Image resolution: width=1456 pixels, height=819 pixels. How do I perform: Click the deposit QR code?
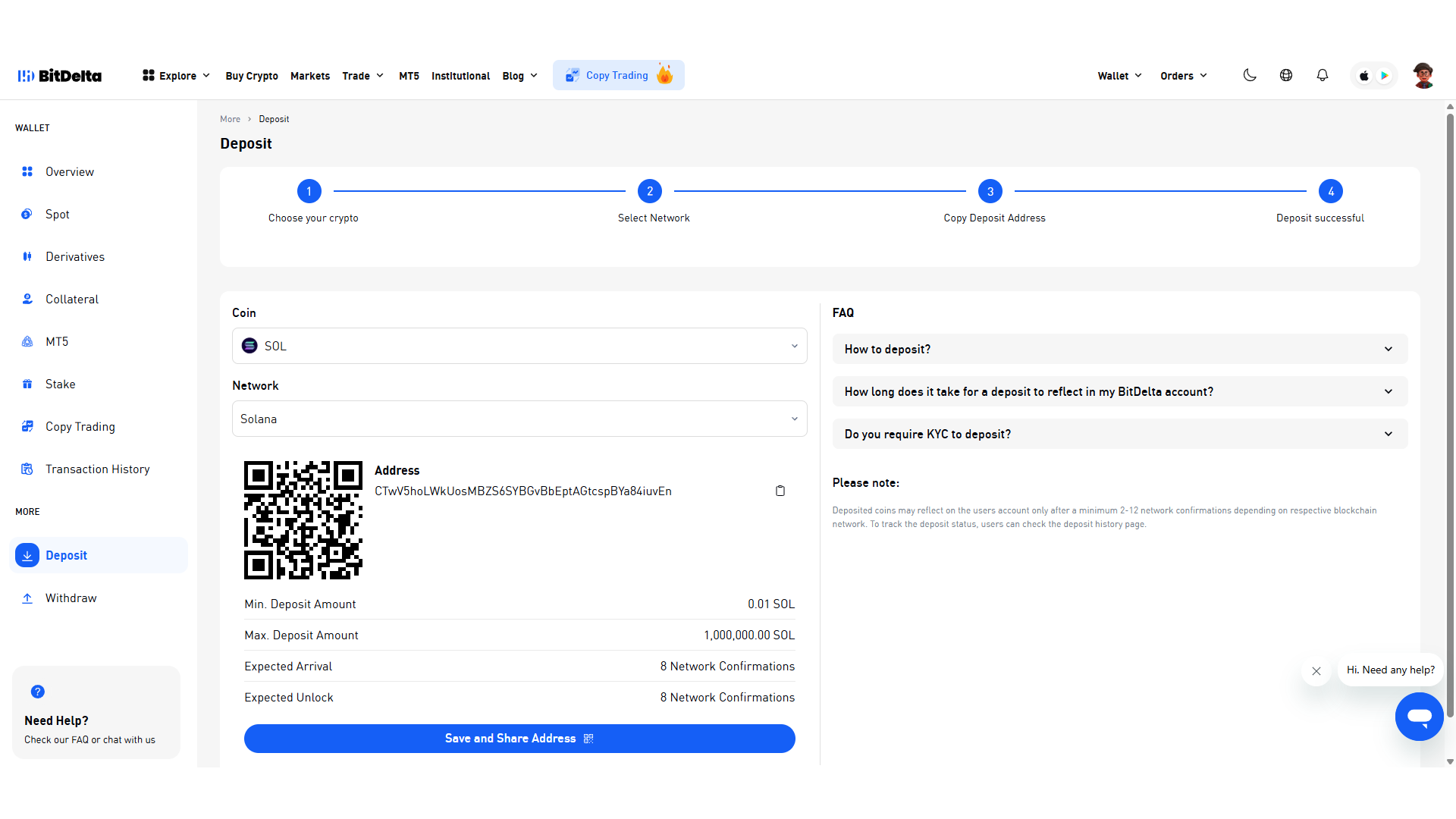(x=303, y=520)
